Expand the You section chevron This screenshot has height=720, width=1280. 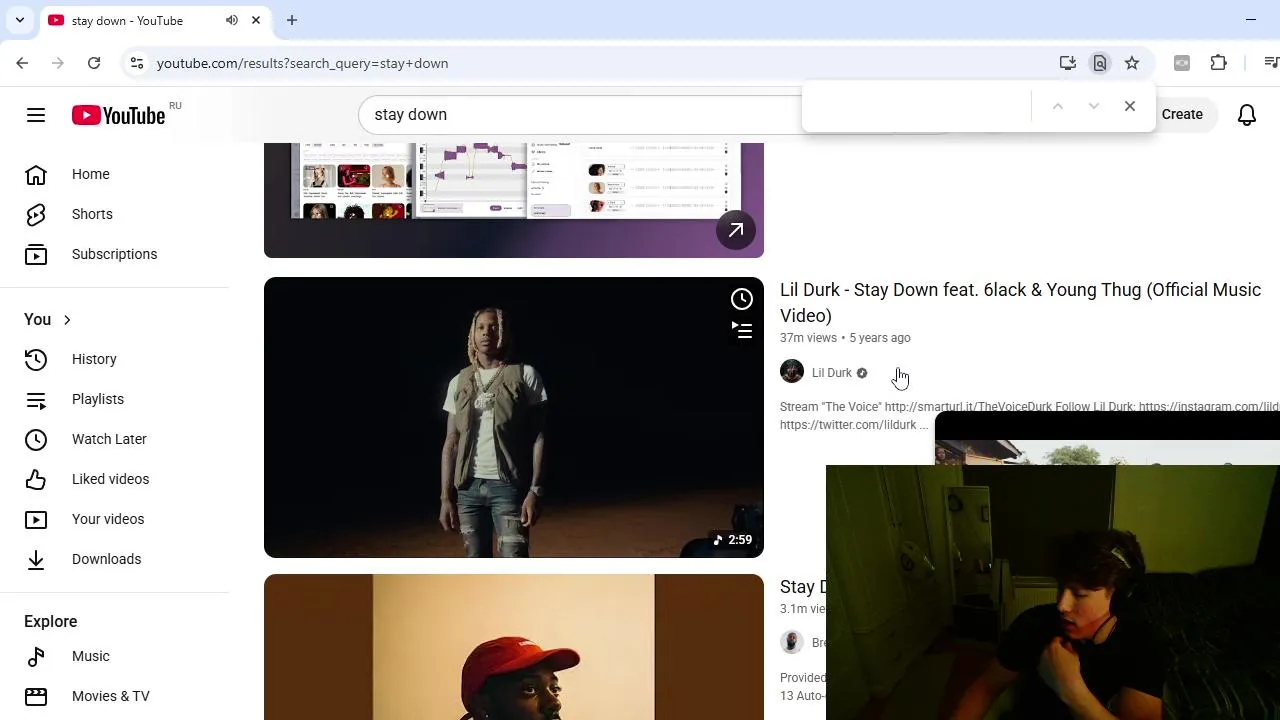pyautogui.click(x=67, y=320)
